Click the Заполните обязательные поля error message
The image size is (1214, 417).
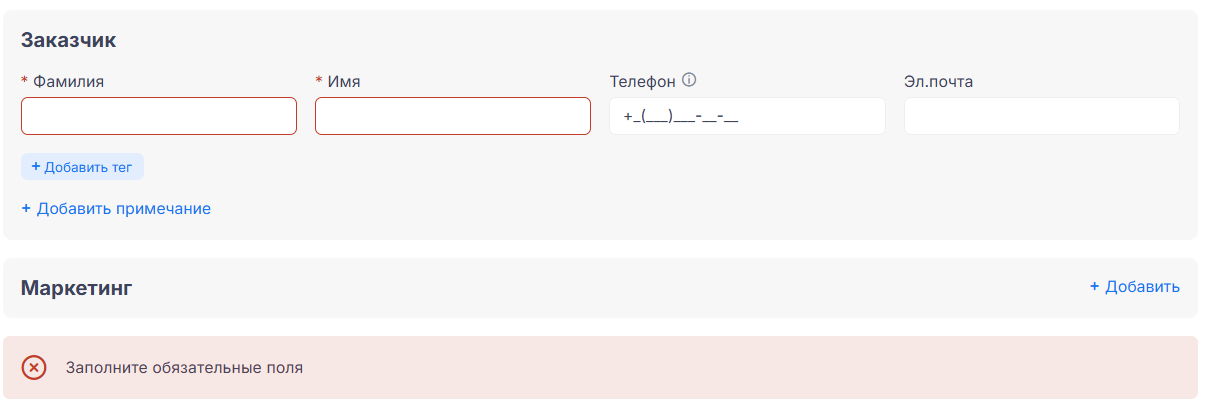pos(184,368)
